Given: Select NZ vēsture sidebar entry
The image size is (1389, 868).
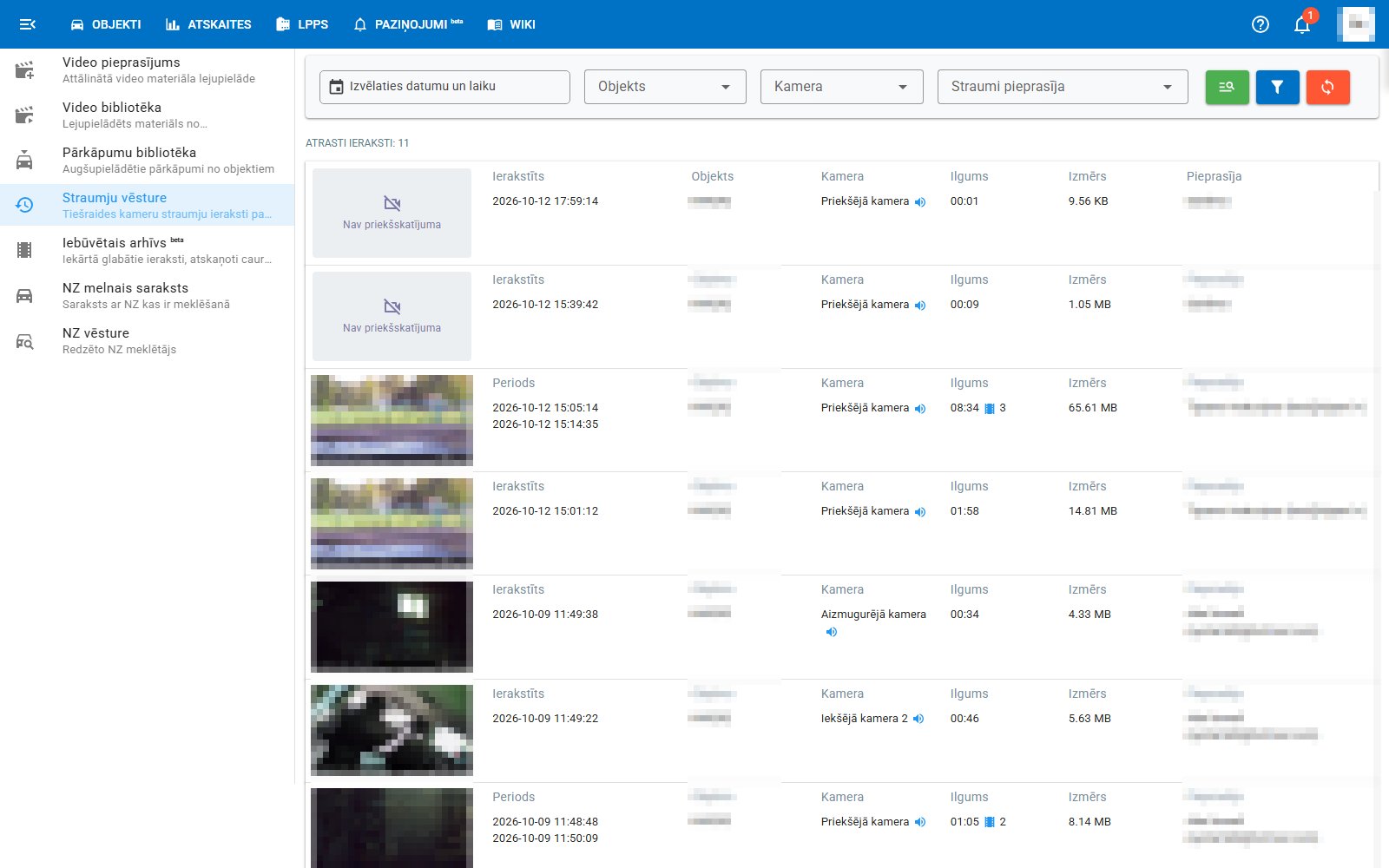Looking at the screenshot, I should [148, 341].
